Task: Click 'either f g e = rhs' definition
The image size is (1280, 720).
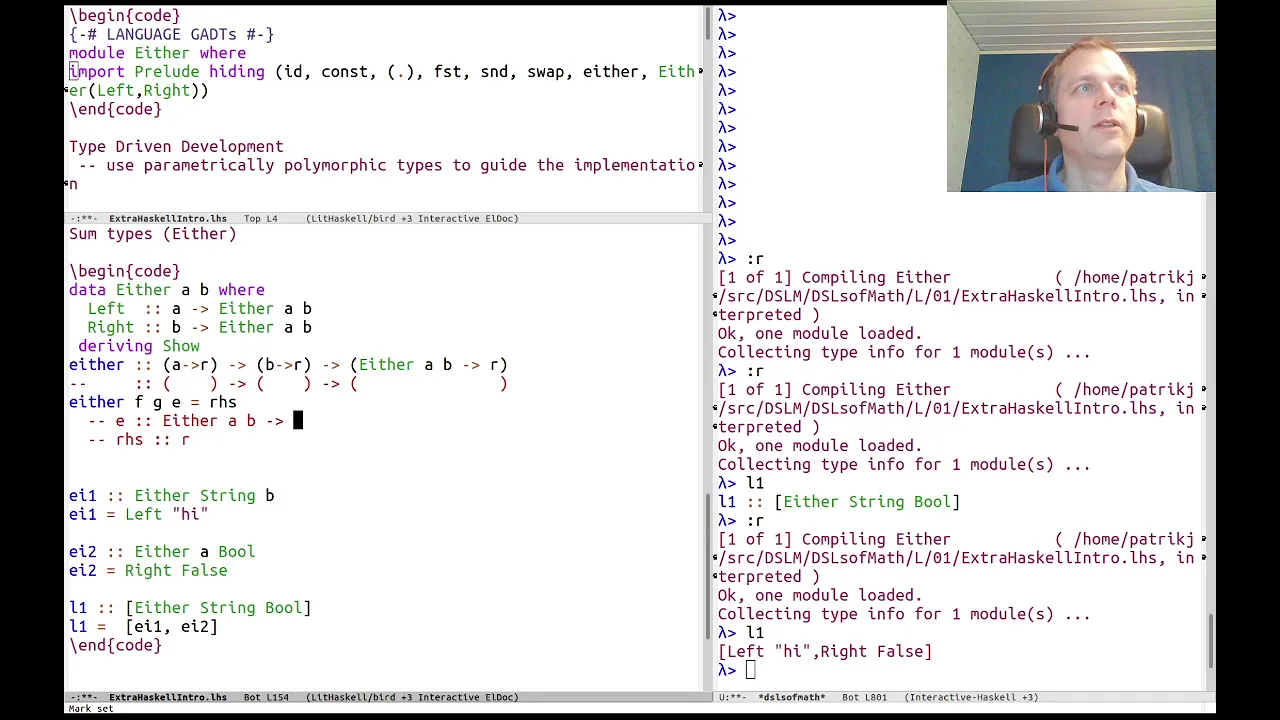Action: pos(153,402)
